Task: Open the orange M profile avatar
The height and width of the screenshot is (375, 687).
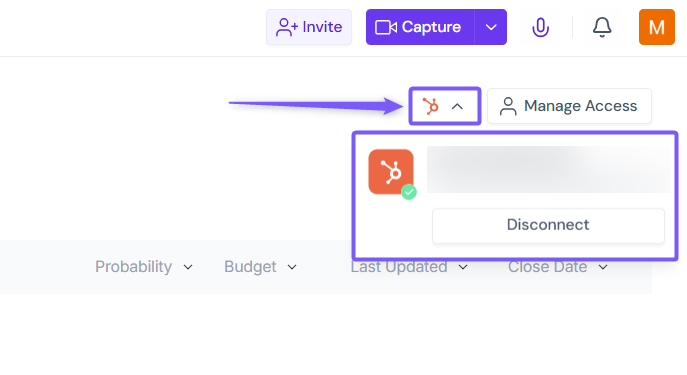Action: click(x=656, y=27)
